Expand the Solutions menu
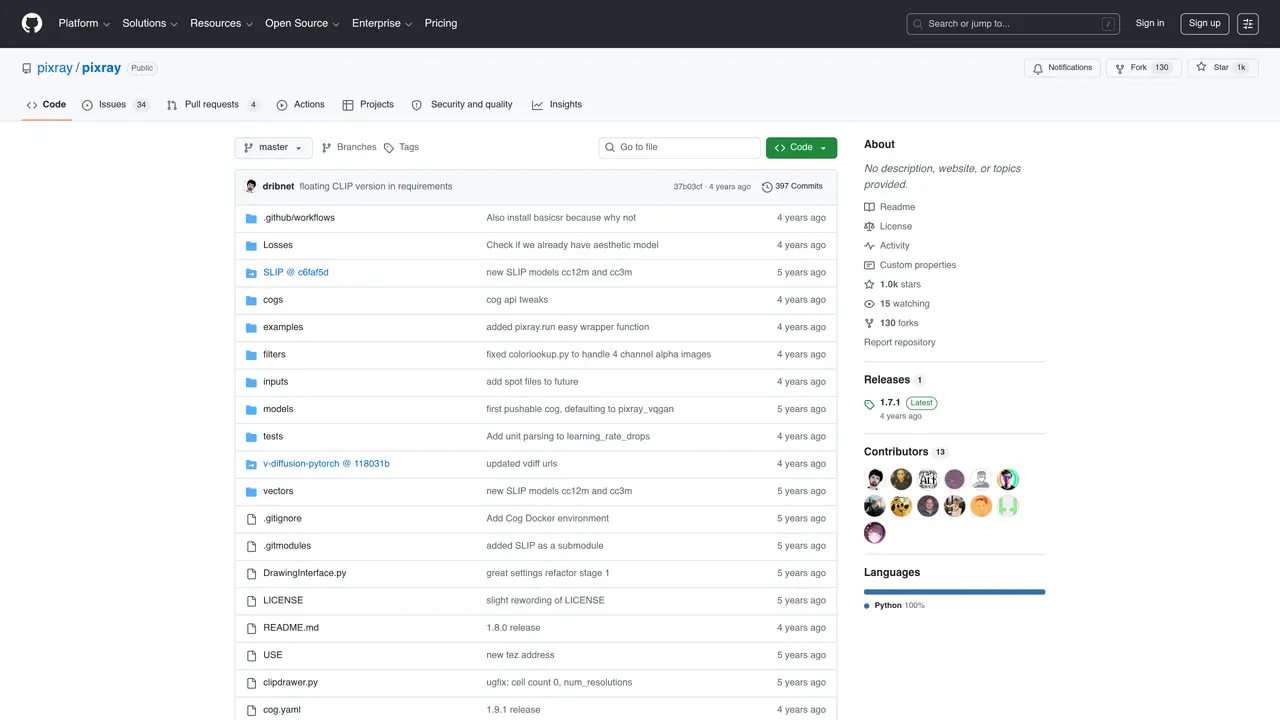 [x=150, y=23]
